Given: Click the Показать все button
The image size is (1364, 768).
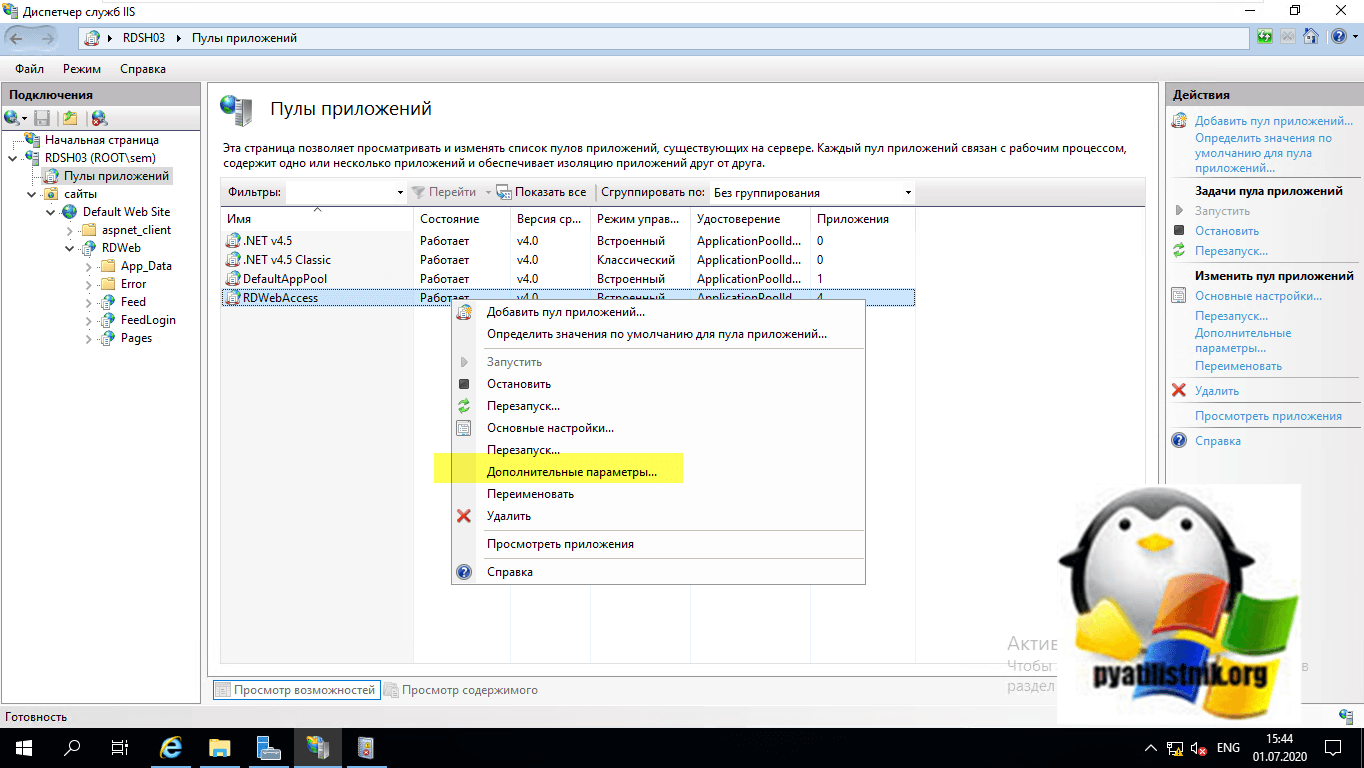Looking at the screenshot, I should click(x=542, y=192).
